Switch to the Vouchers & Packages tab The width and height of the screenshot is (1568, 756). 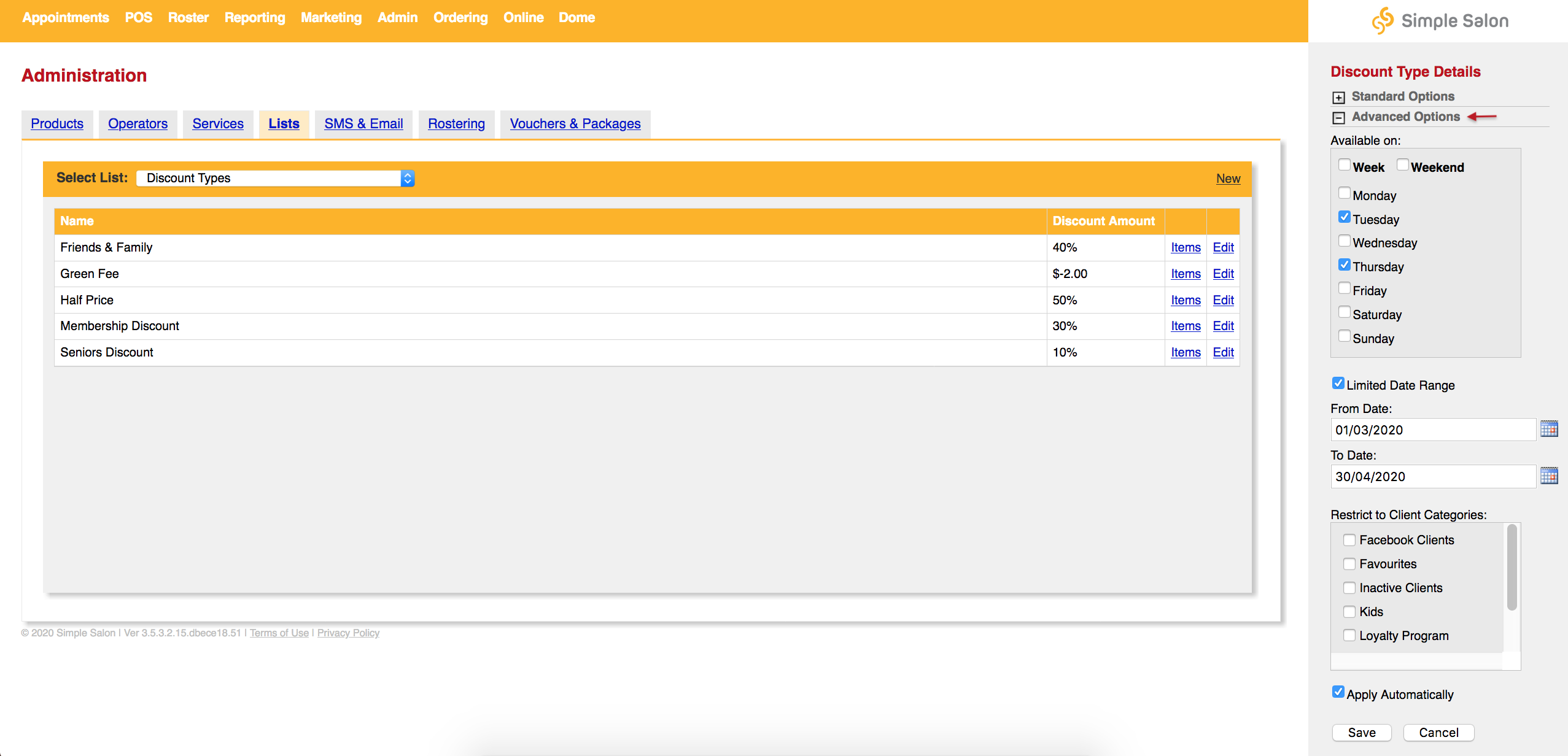tap(575, 123)
